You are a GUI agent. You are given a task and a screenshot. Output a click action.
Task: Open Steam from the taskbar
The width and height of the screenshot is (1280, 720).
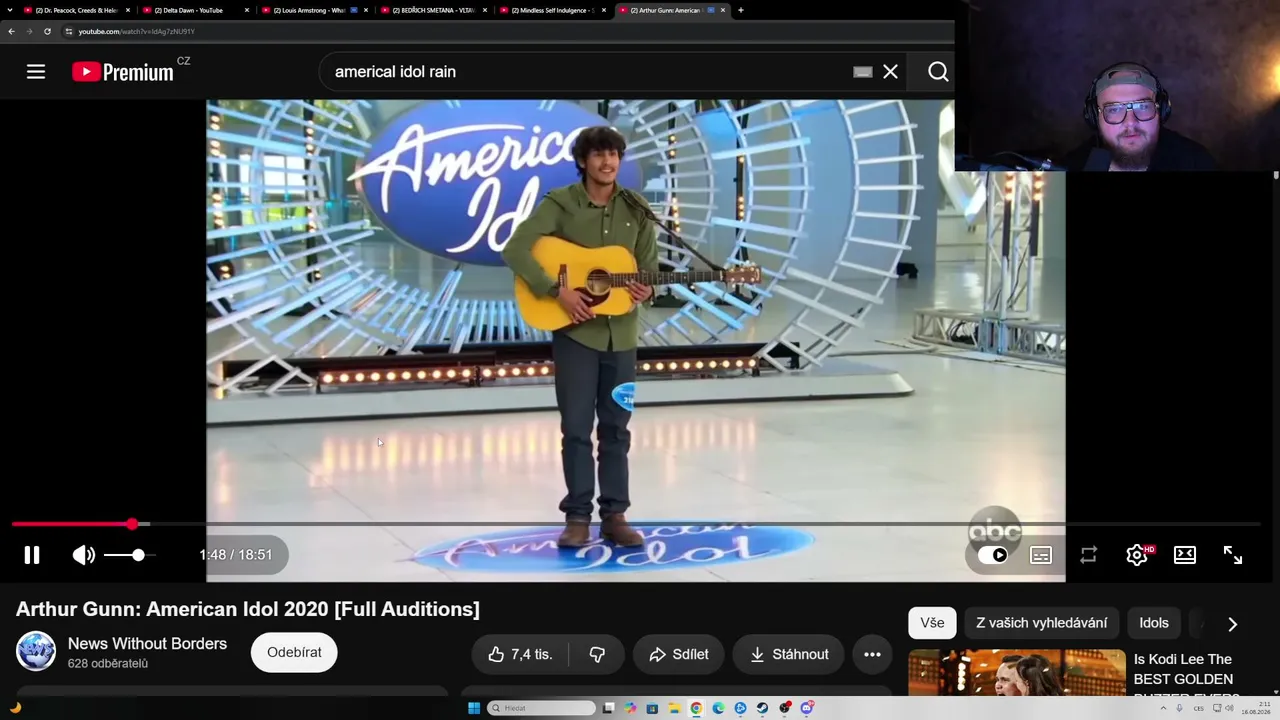pos(762,708)
